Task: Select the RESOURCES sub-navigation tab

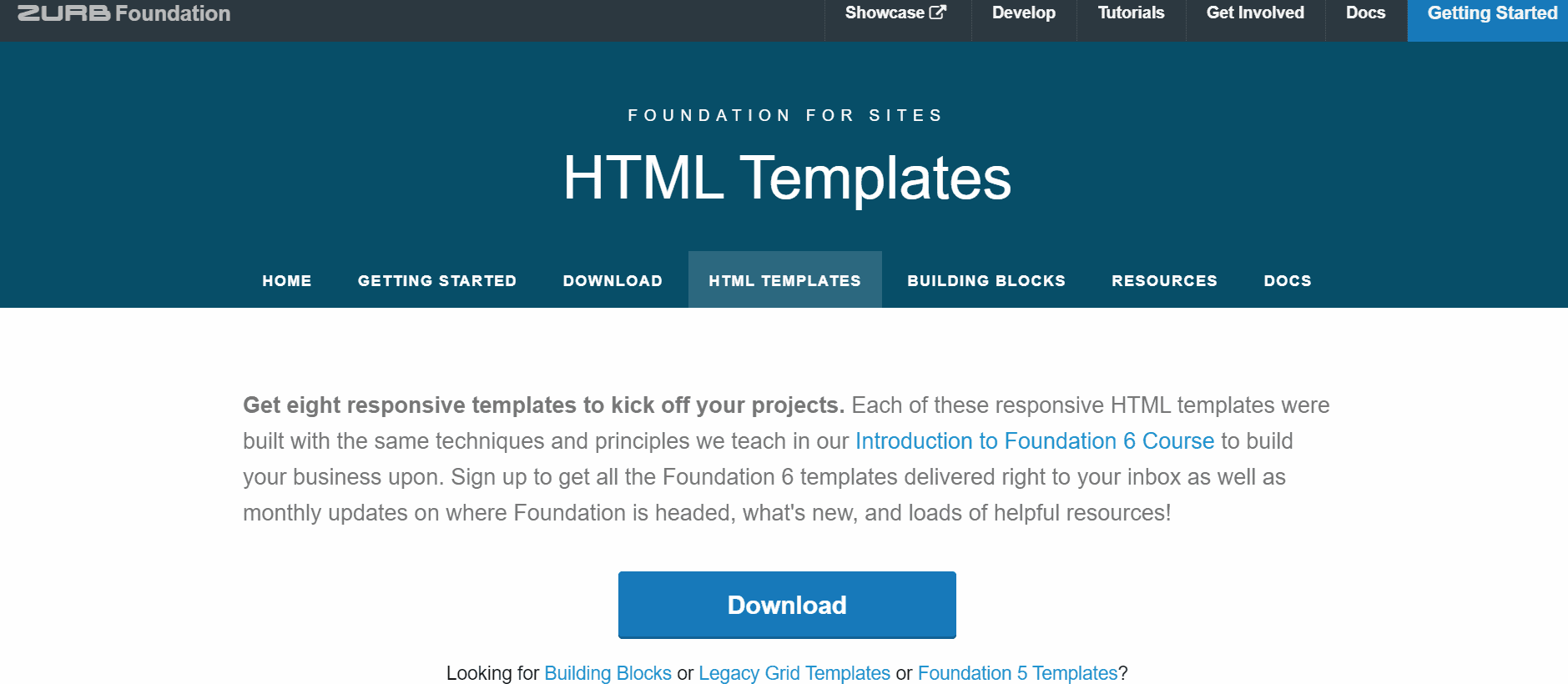Action: [x=1164, y=280]
